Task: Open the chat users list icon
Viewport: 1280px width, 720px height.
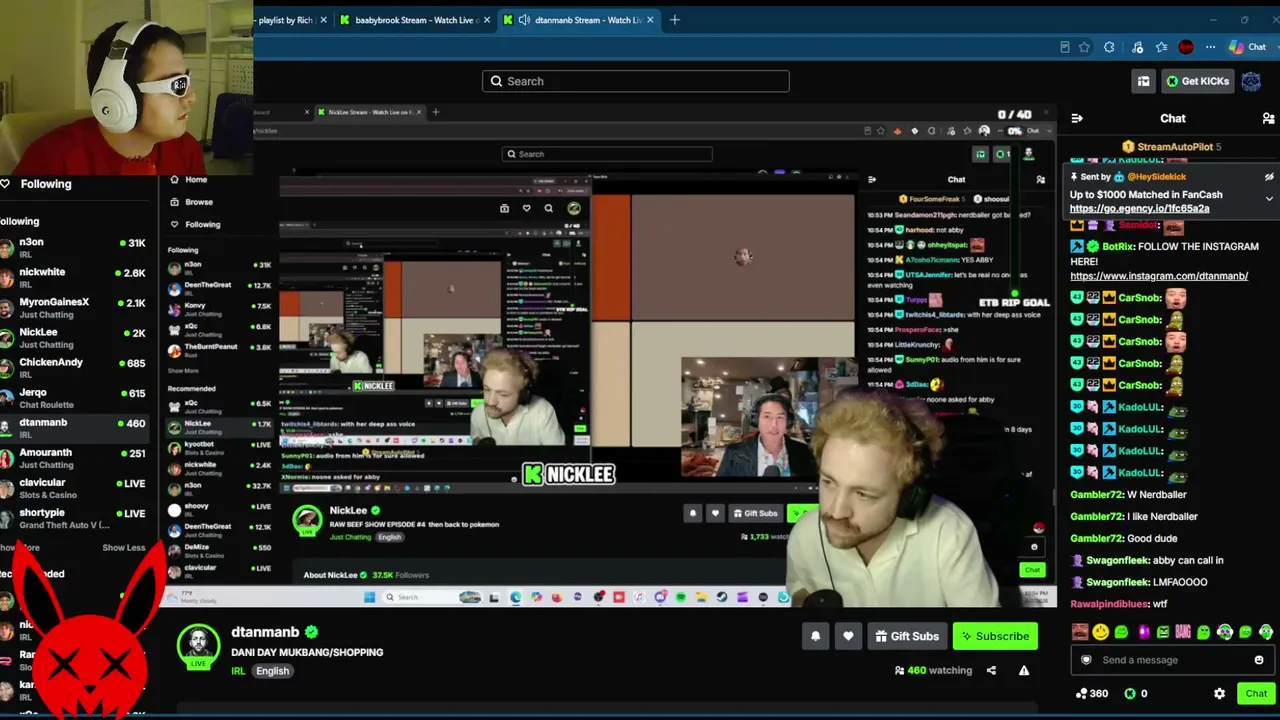Action: 1268,118
